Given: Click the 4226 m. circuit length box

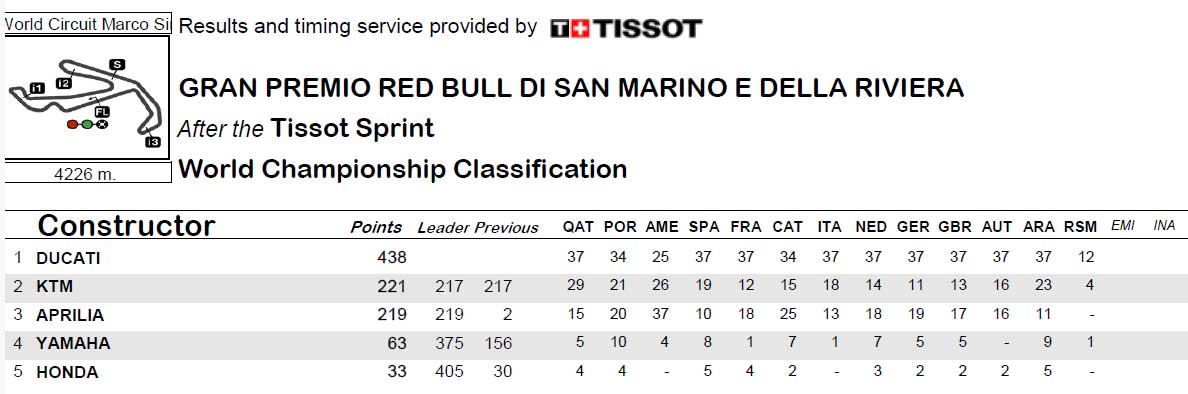Looking at the screenshot, I should pyautogui.click(x=88, y=174).
